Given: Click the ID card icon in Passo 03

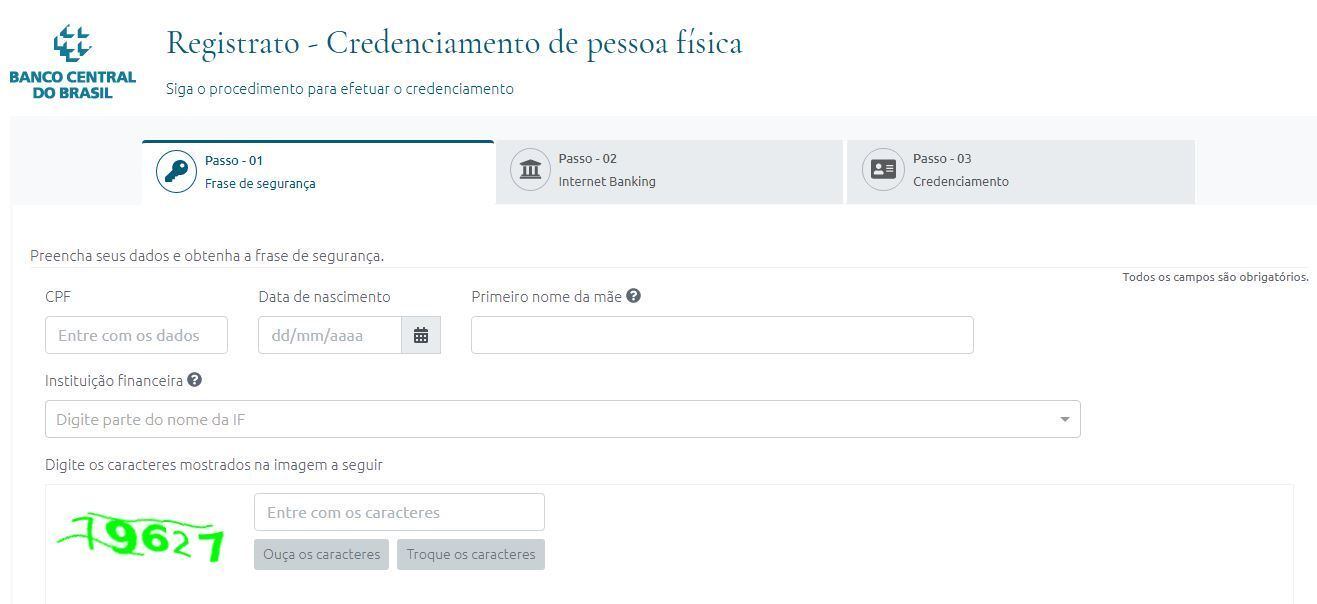Looking at the screenshot, I should coord(883,170).
